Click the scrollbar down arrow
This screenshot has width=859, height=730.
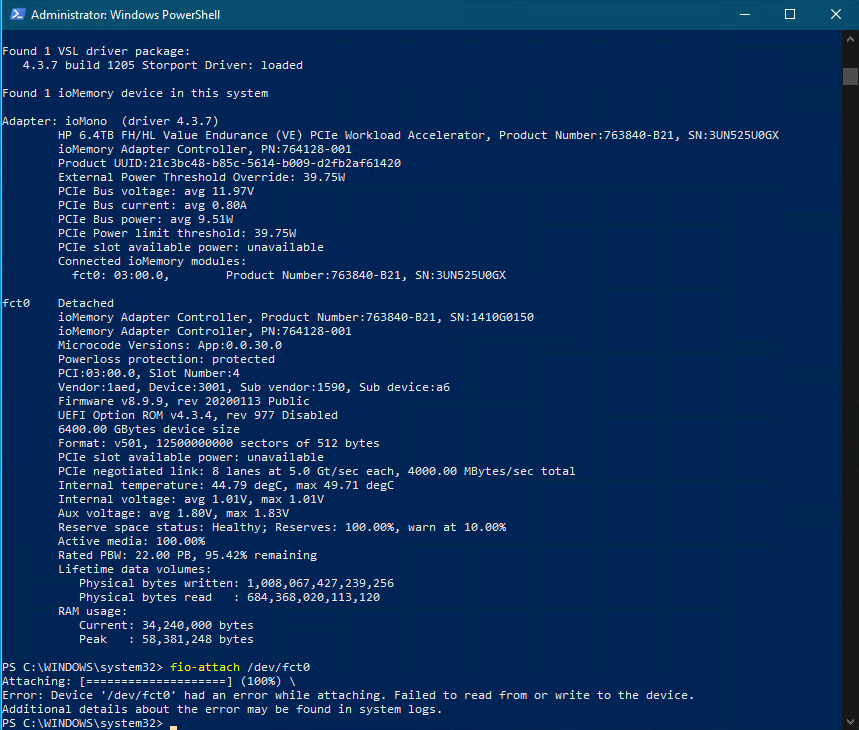pos(850,721)
